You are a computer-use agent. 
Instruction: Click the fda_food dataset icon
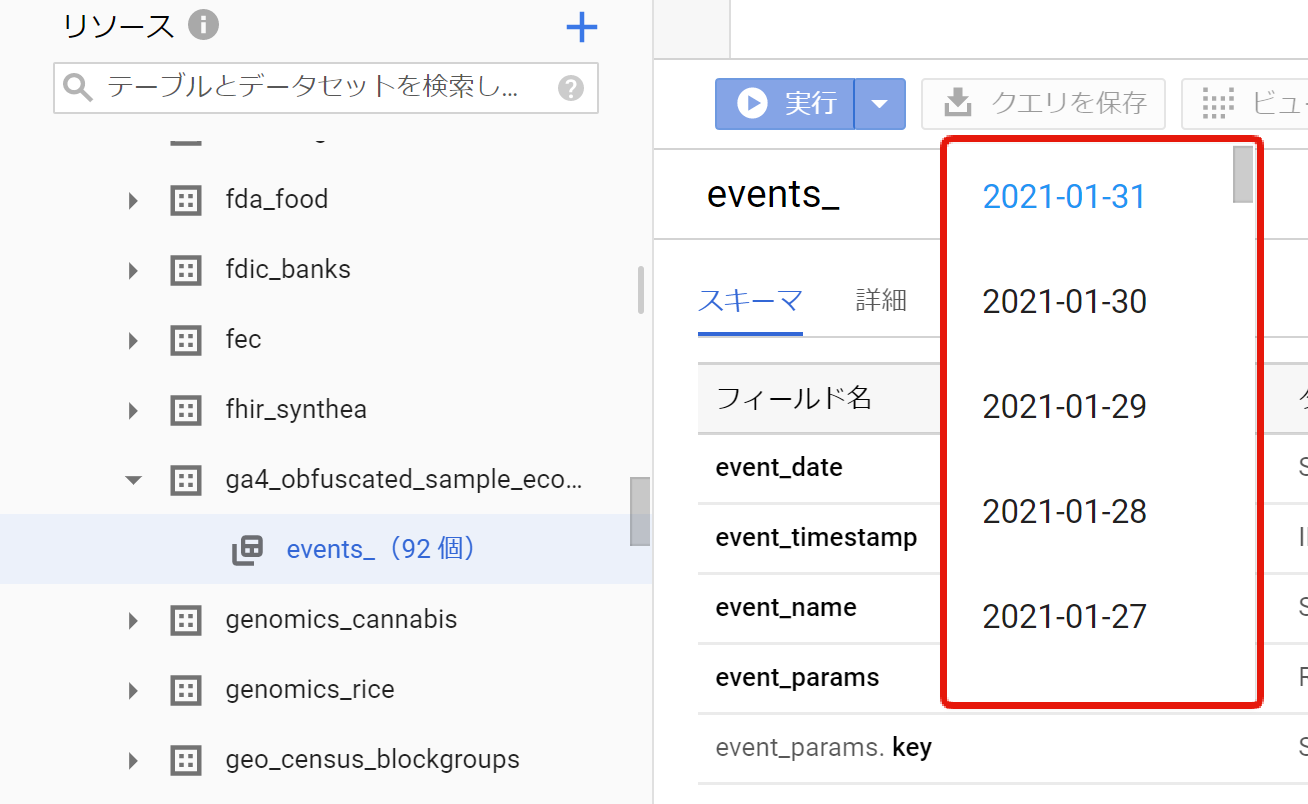coord(185,200)
